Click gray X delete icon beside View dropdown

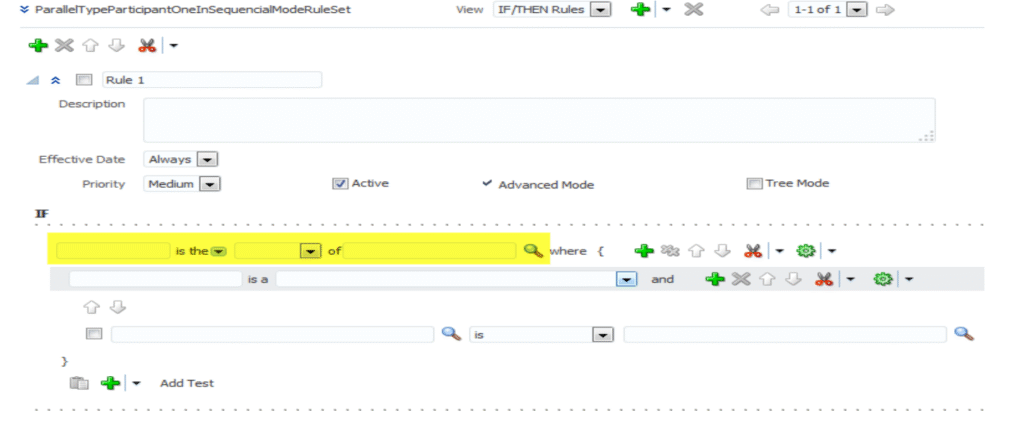693,10
